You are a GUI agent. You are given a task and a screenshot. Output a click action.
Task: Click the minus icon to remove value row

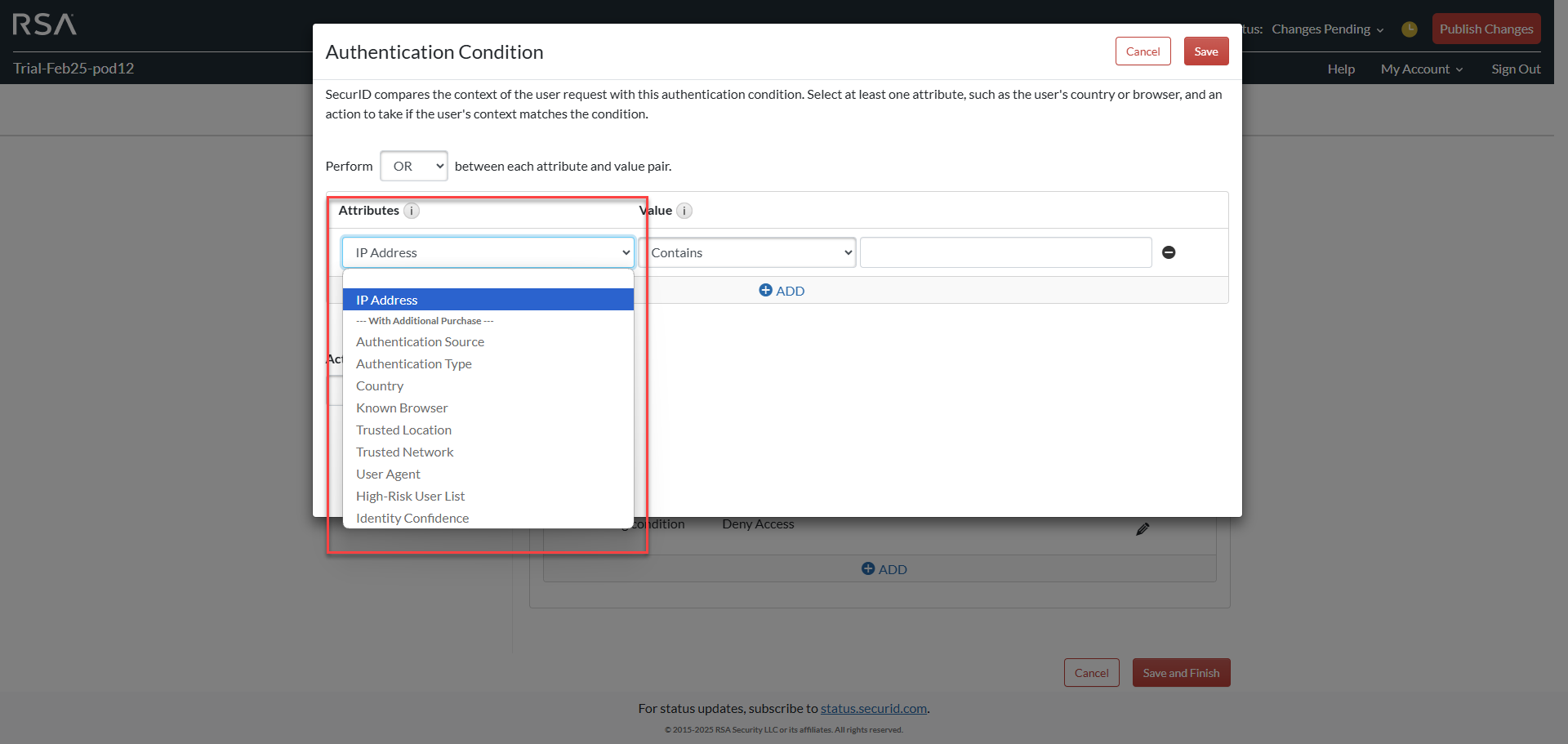1169,252
